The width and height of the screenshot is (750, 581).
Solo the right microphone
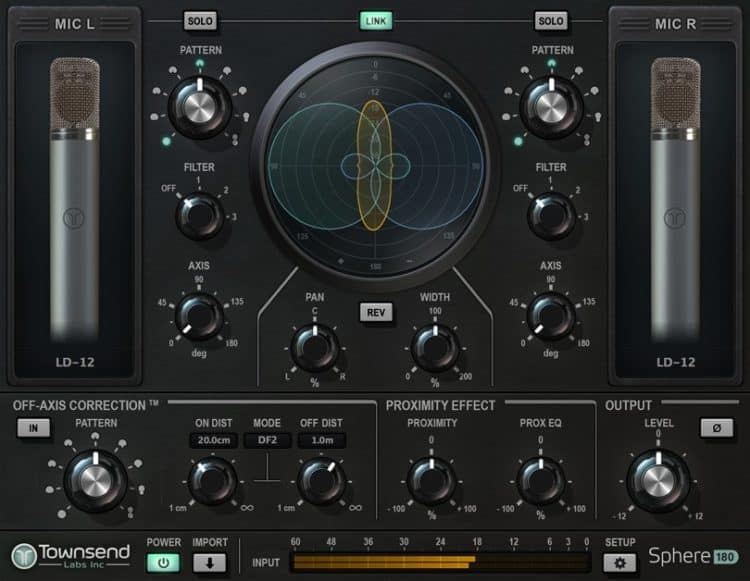coord(551,21)
